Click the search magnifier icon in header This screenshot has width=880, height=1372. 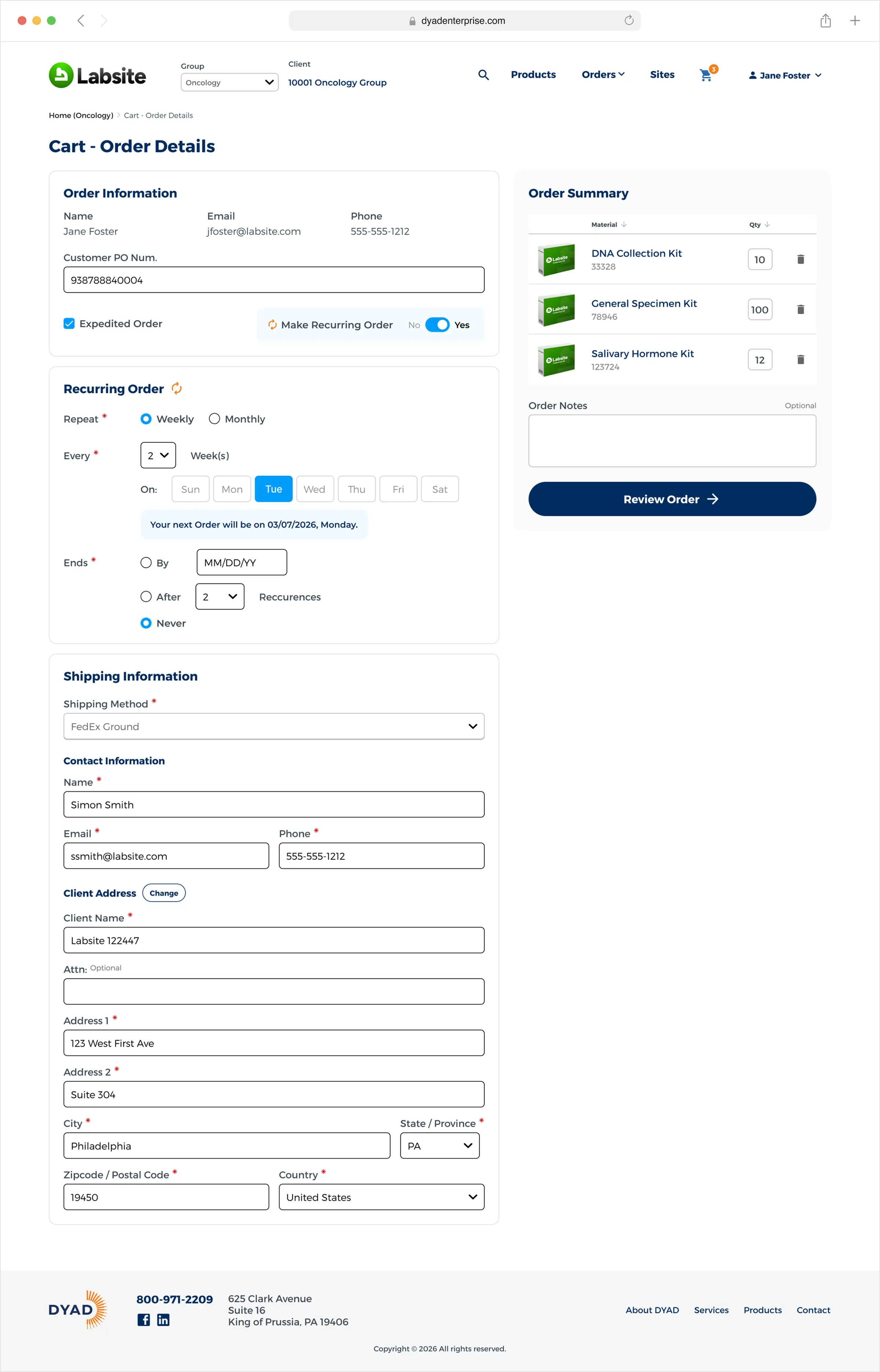click(x=483, y=75)
